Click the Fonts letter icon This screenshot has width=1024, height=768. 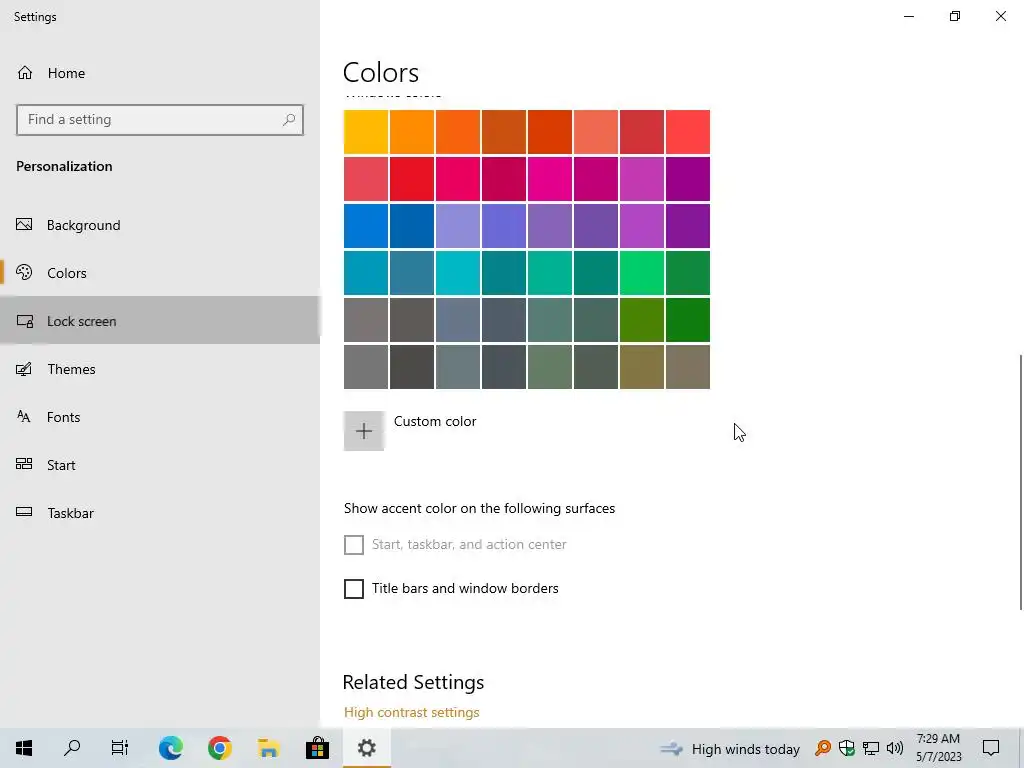[24, 417]
